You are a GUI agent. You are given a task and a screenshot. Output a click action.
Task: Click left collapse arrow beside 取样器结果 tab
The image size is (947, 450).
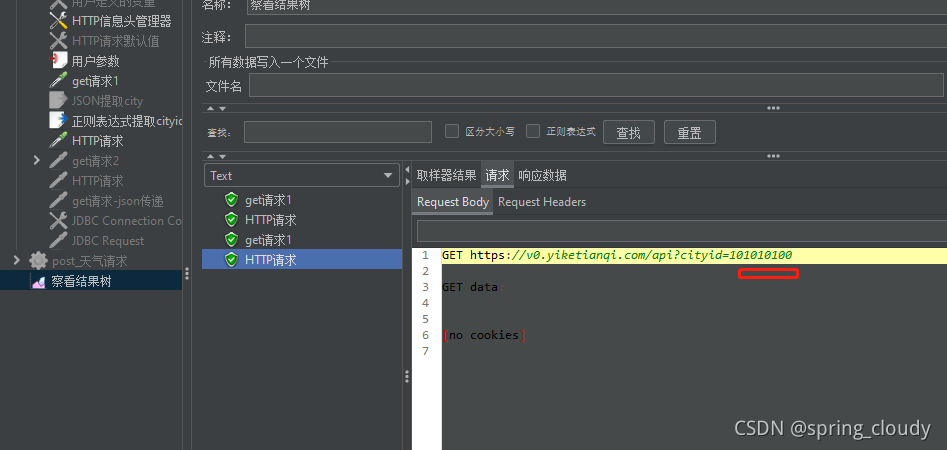click(408, 169)
